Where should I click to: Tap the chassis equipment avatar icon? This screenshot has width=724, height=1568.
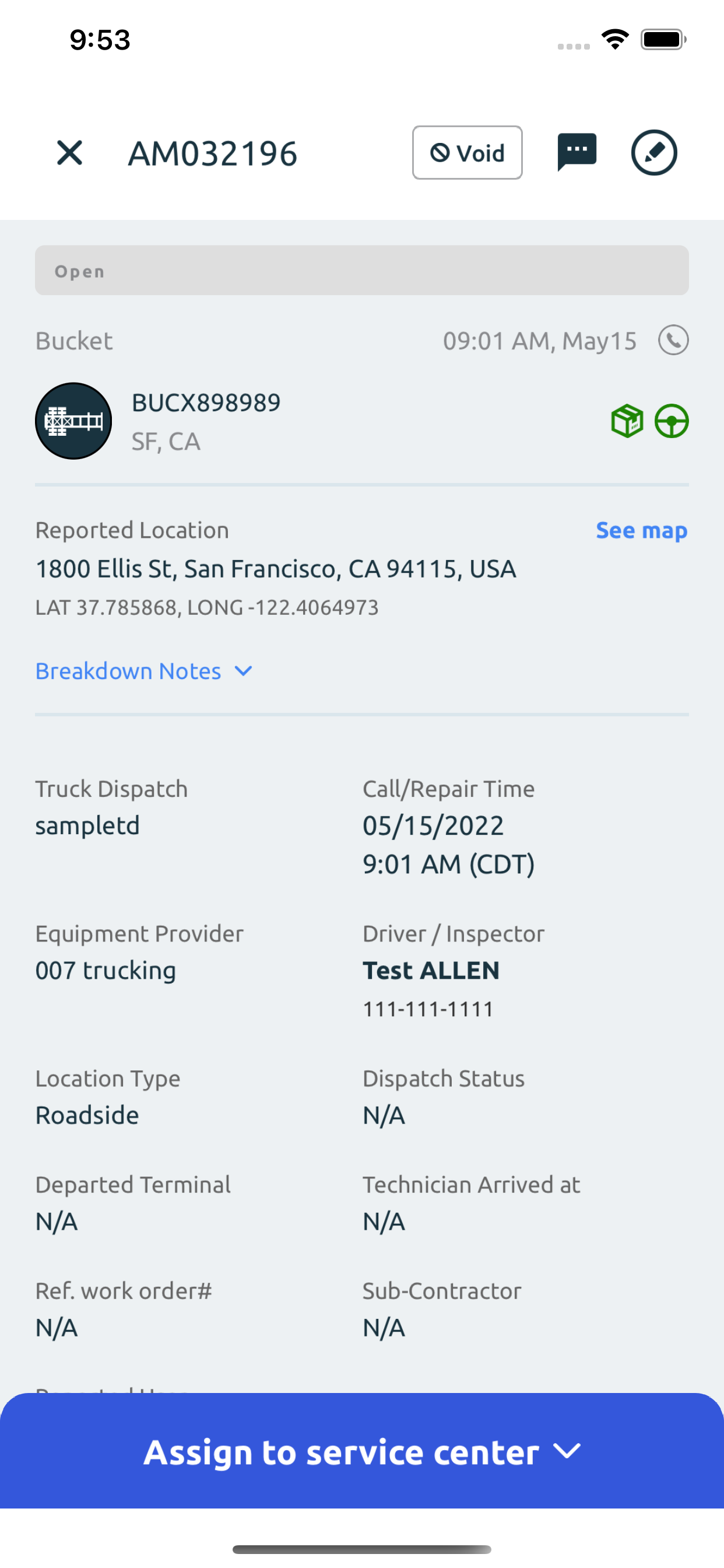[73, 421]
